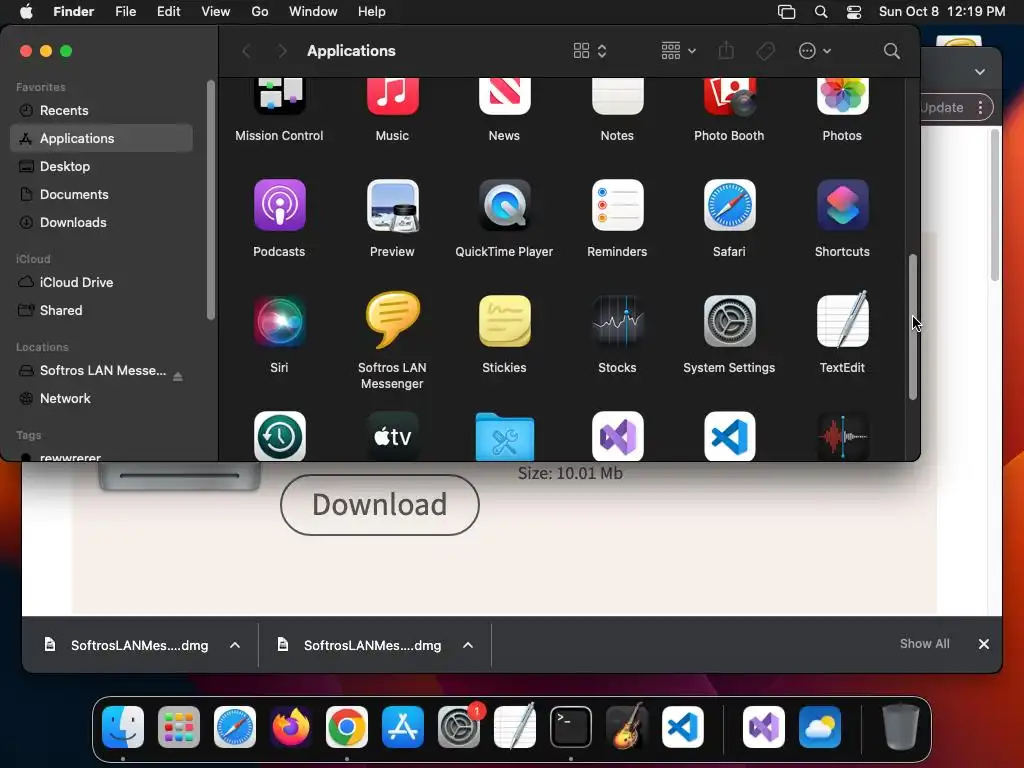Click the browser window vertical scrollbar
Image resolution: width=1024 pixels, height=768 pixels.
[x=995, y=204]
